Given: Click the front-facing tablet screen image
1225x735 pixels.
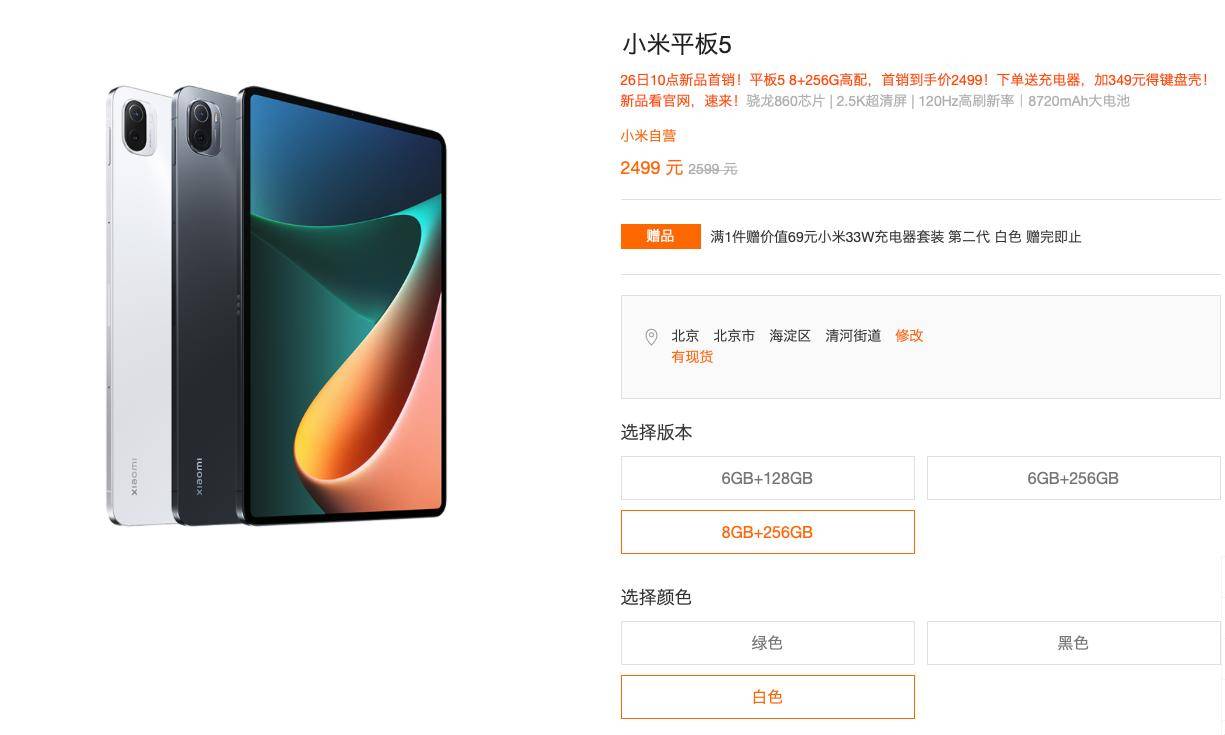Looking at the screenshot, I should click(x=343, y=305).
